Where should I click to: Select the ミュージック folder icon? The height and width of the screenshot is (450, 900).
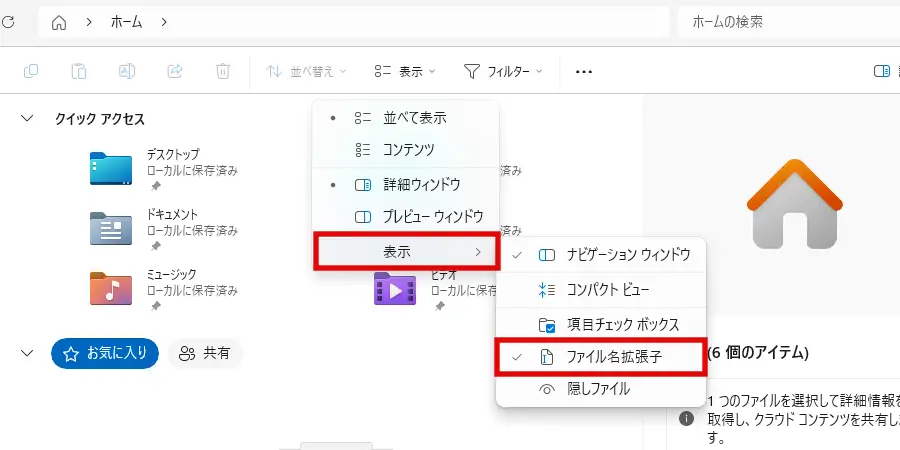coord(111,288)
